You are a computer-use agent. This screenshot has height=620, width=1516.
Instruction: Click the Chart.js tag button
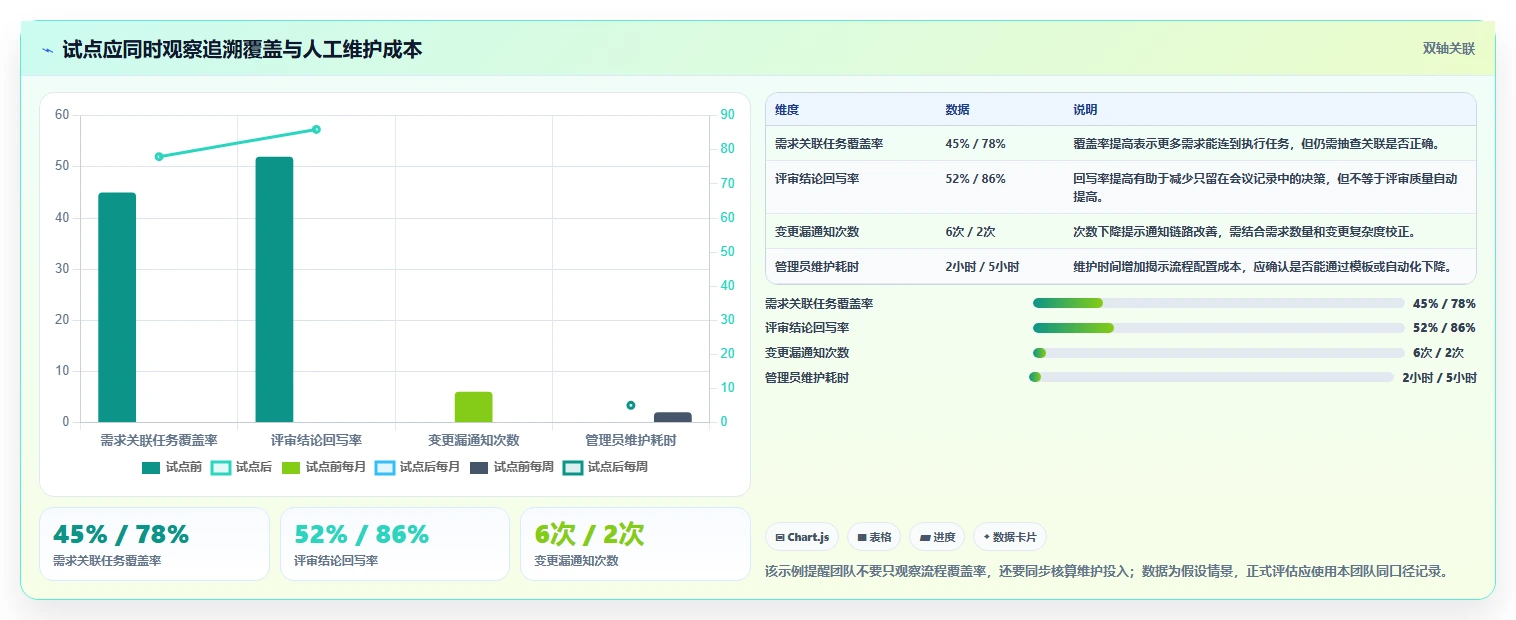click(x=802, y=537)
